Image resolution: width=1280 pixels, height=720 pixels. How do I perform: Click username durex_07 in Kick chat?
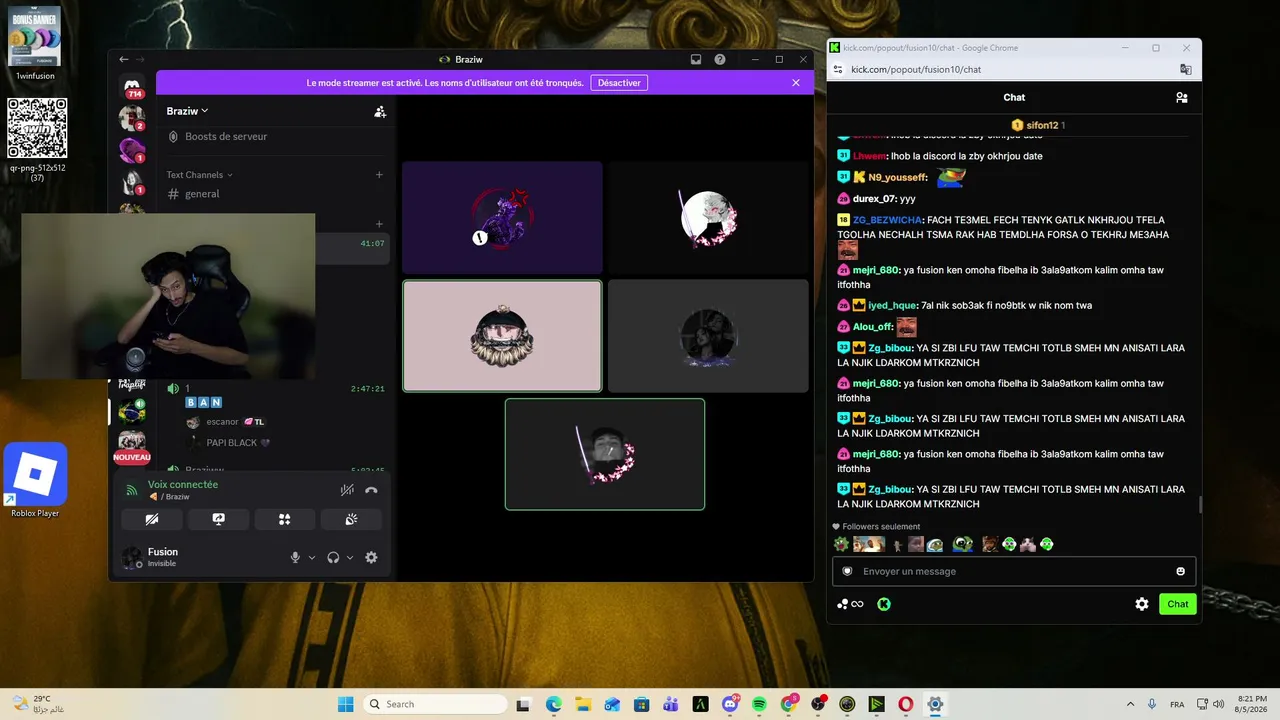(x=874, y=199)
